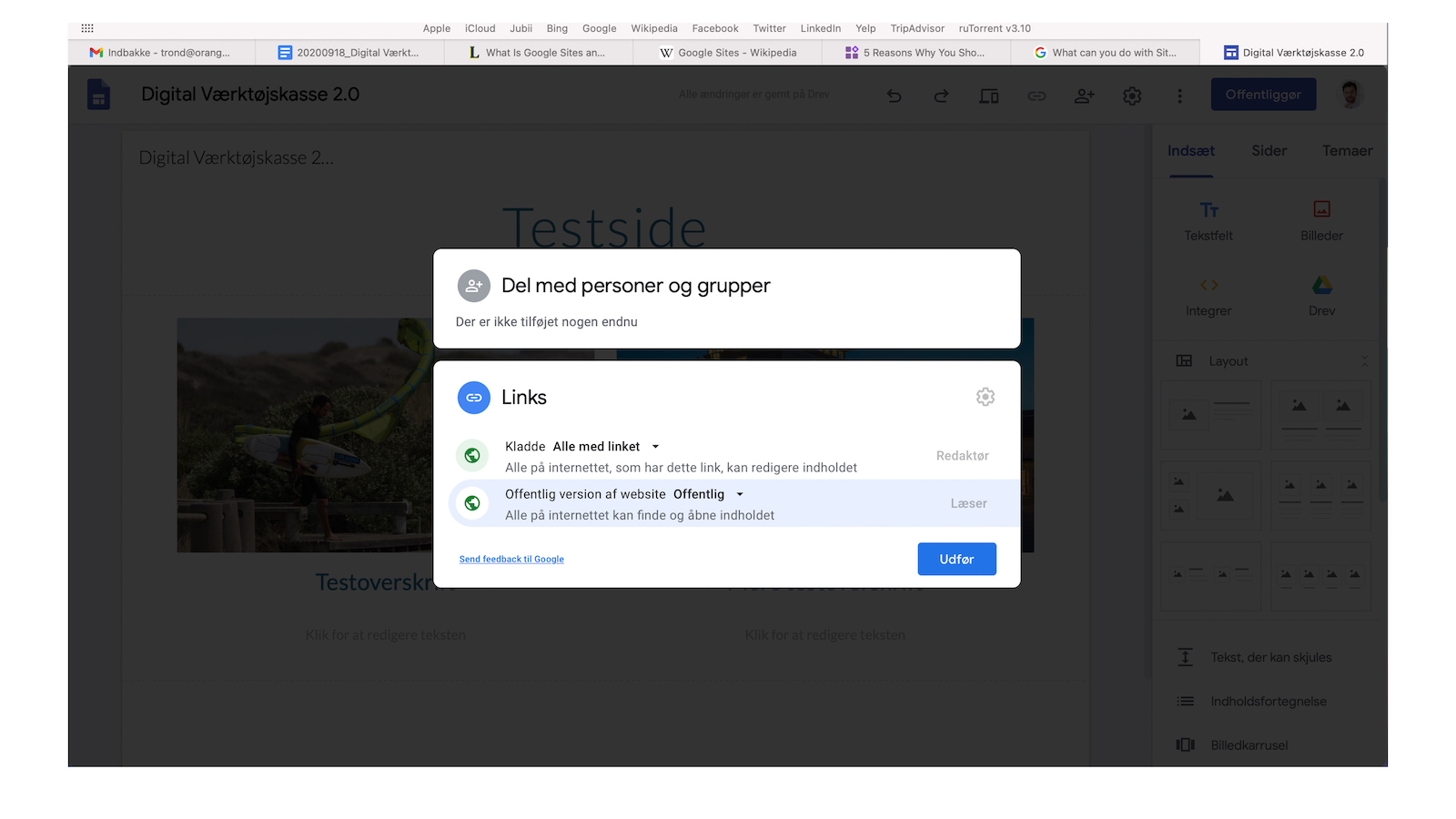Click the Udfør button

[956, 559]
